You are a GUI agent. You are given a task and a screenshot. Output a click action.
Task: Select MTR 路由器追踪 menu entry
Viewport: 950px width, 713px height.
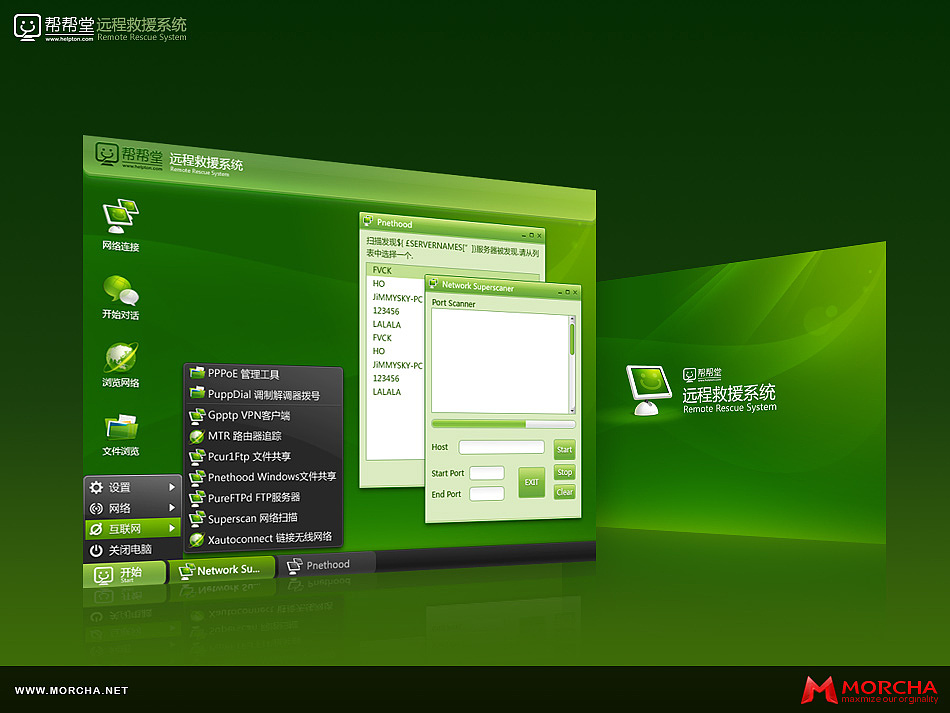pyautogui.click(x=263, y=436)
